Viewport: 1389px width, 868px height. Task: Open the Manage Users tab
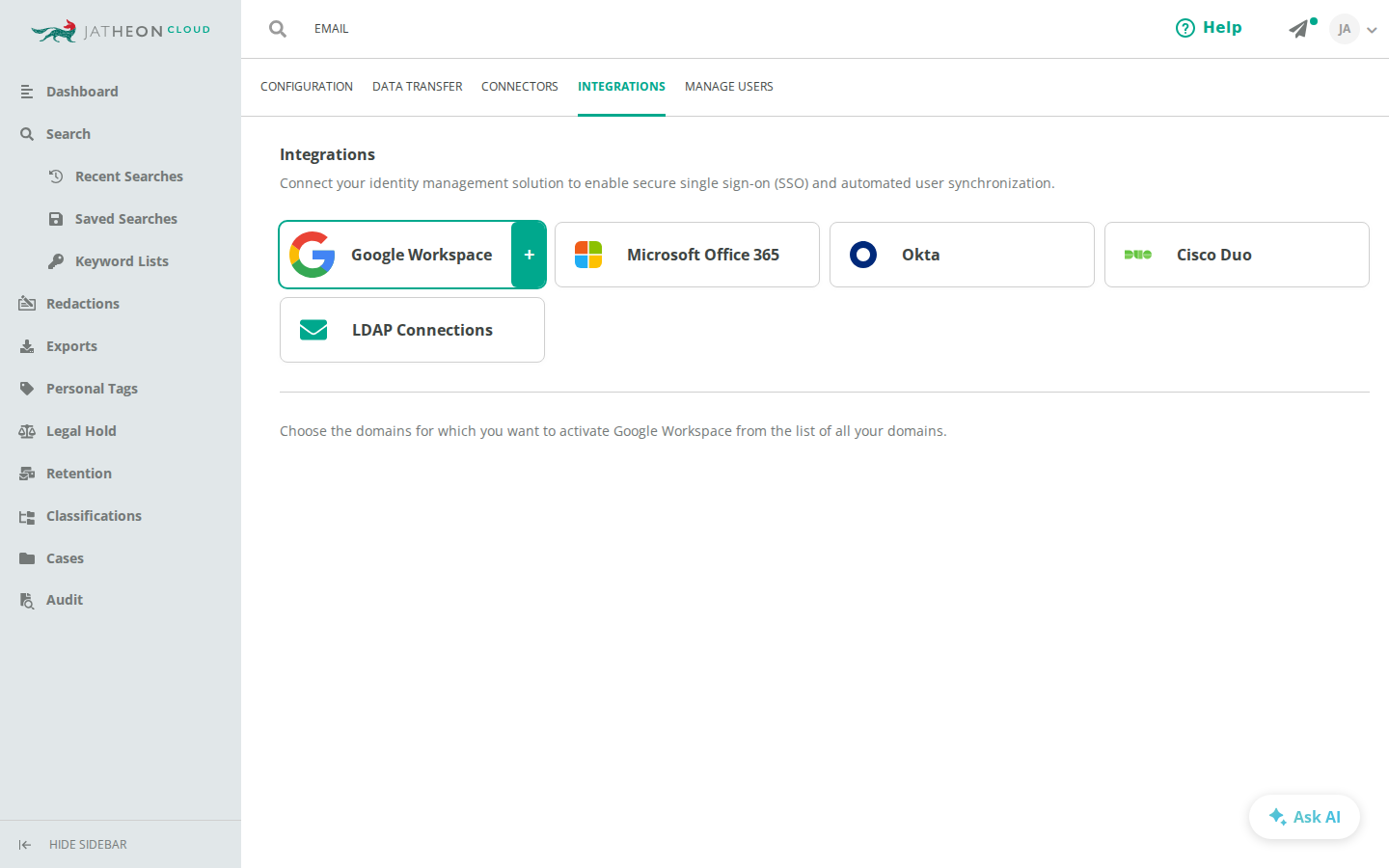click(729, 87)
